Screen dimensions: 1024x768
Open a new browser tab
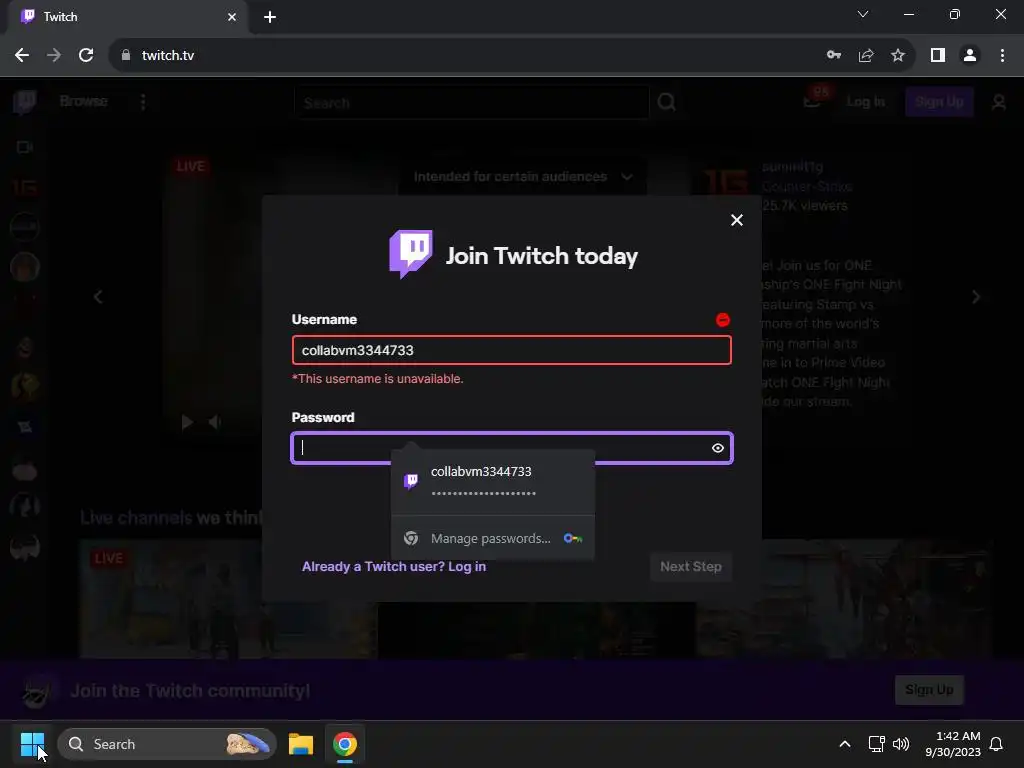tap(270, 17)
